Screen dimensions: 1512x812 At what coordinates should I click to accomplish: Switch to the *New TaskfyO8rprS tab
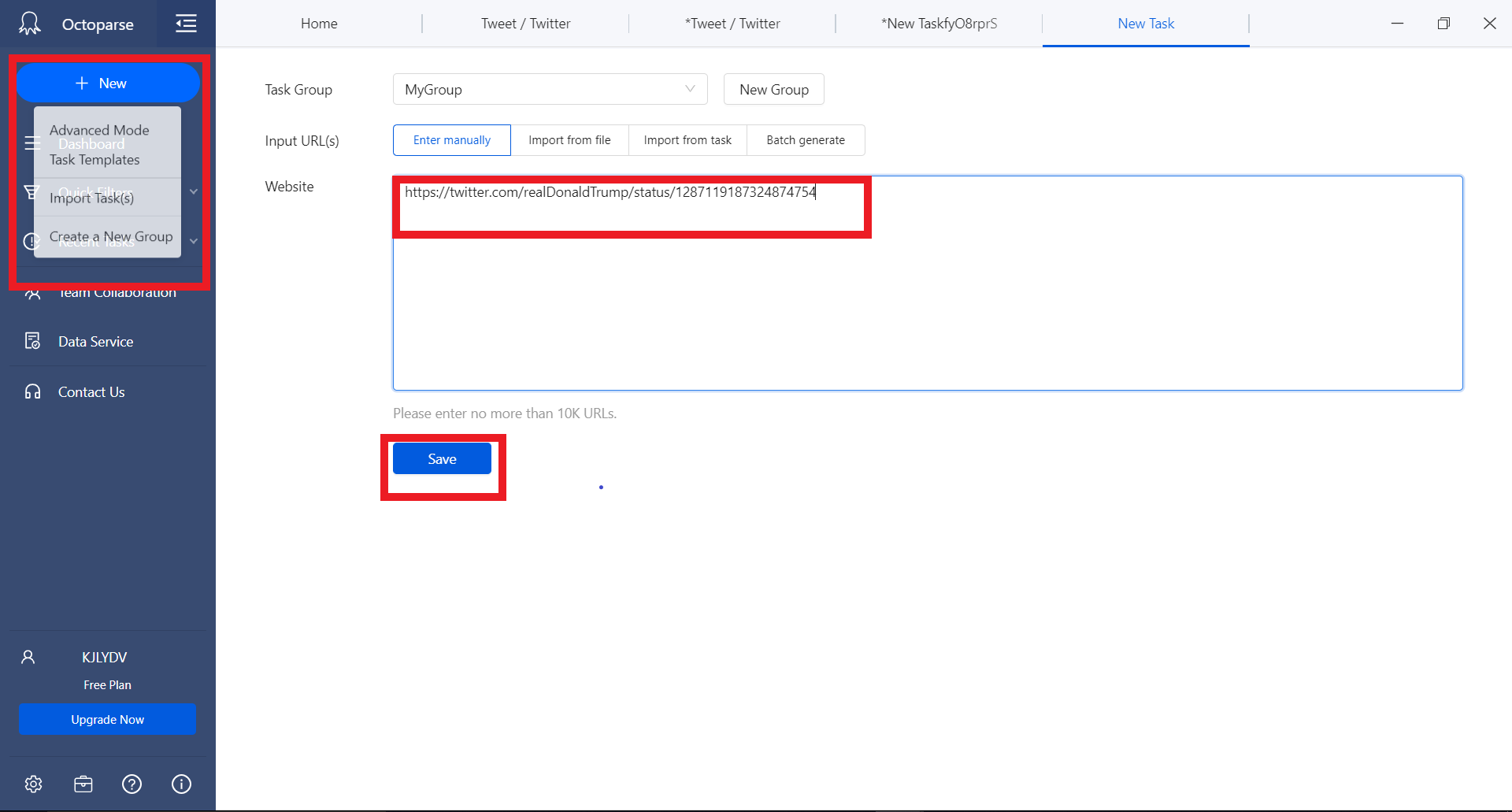point(939,24)
